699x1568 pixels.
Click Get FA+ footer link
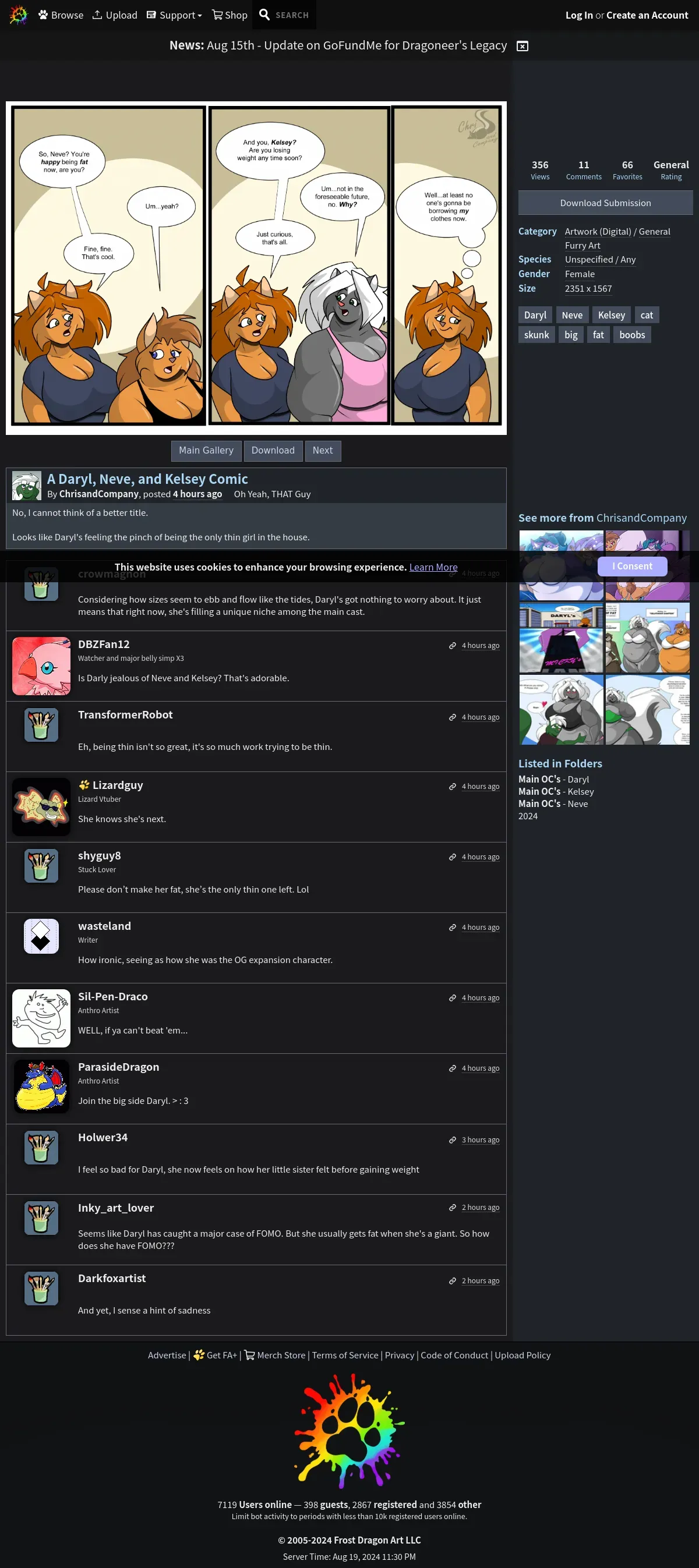pos(215,1355)
